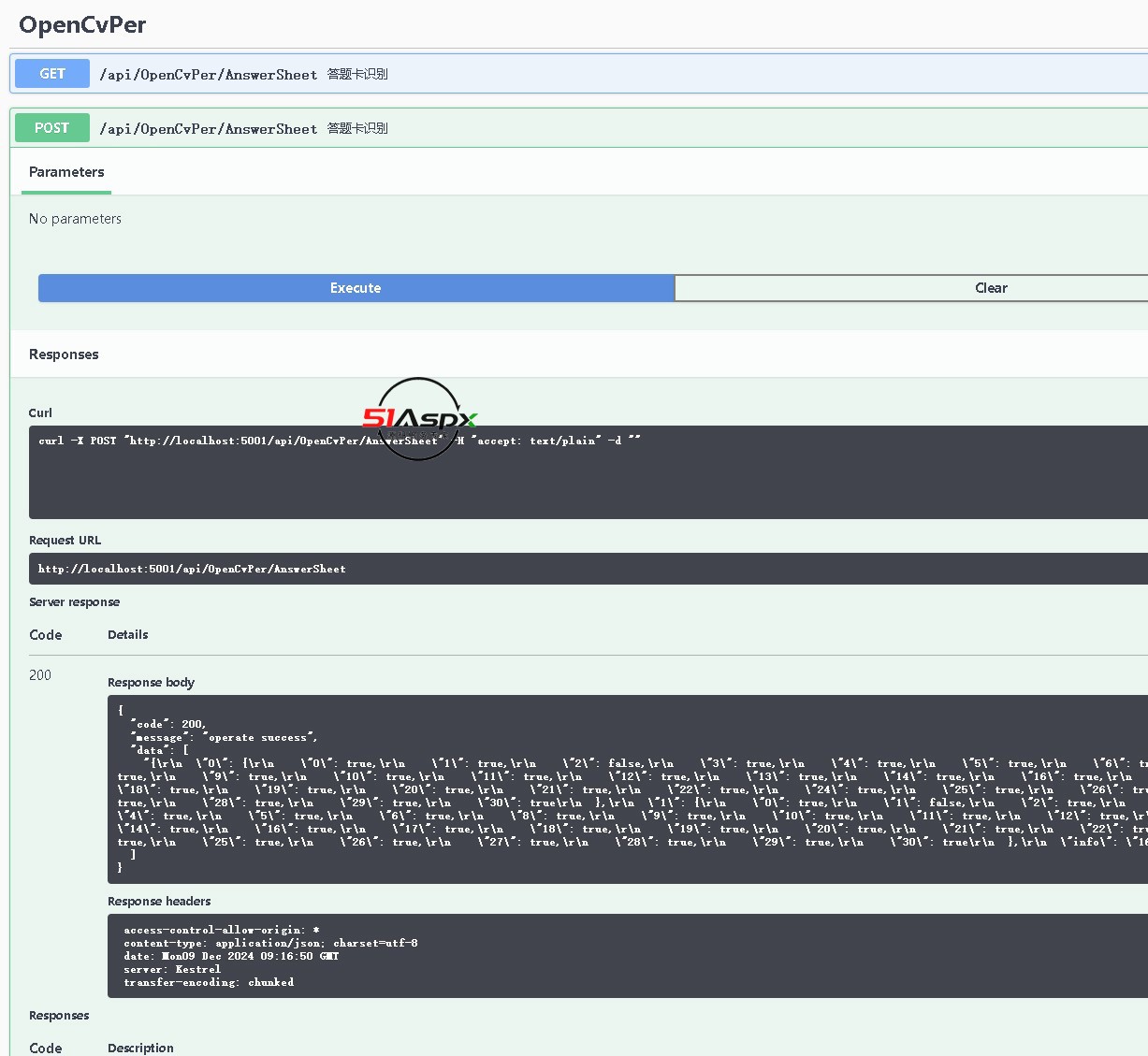Click the Server response heading
The height and width of the screenshot is (1056, 1148).
(x=74, y=602)
